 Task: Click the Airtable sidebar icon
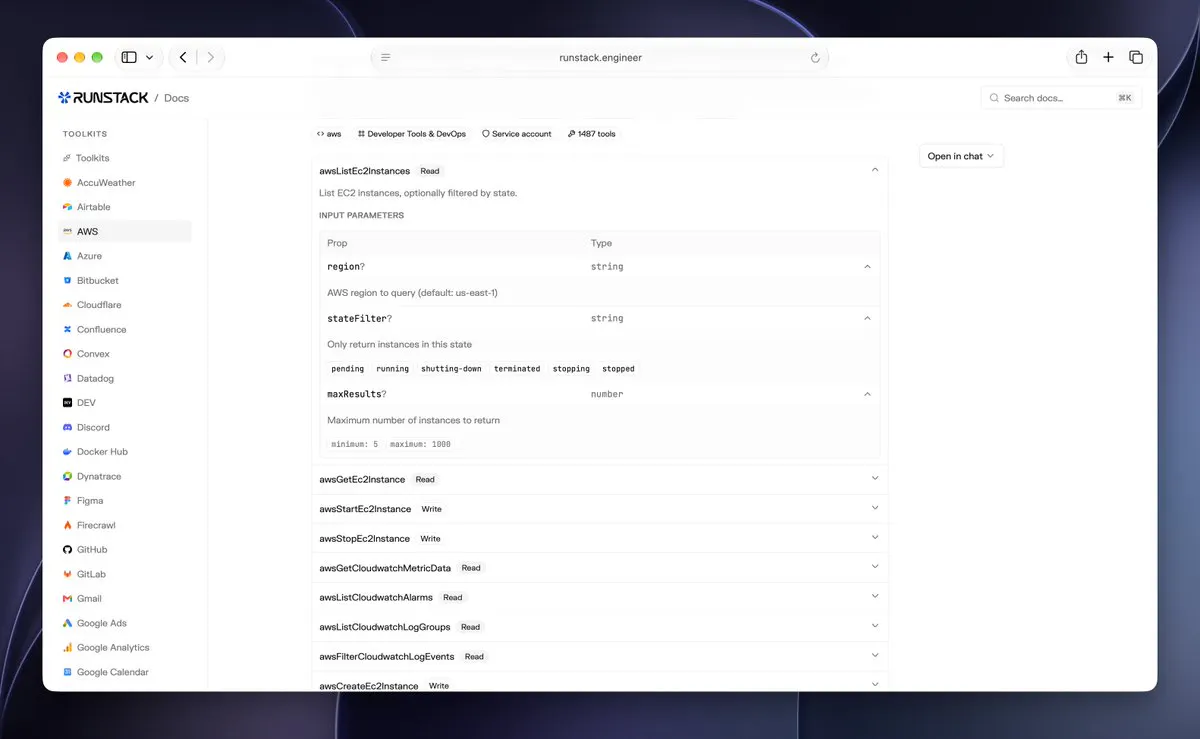[67, 207]
